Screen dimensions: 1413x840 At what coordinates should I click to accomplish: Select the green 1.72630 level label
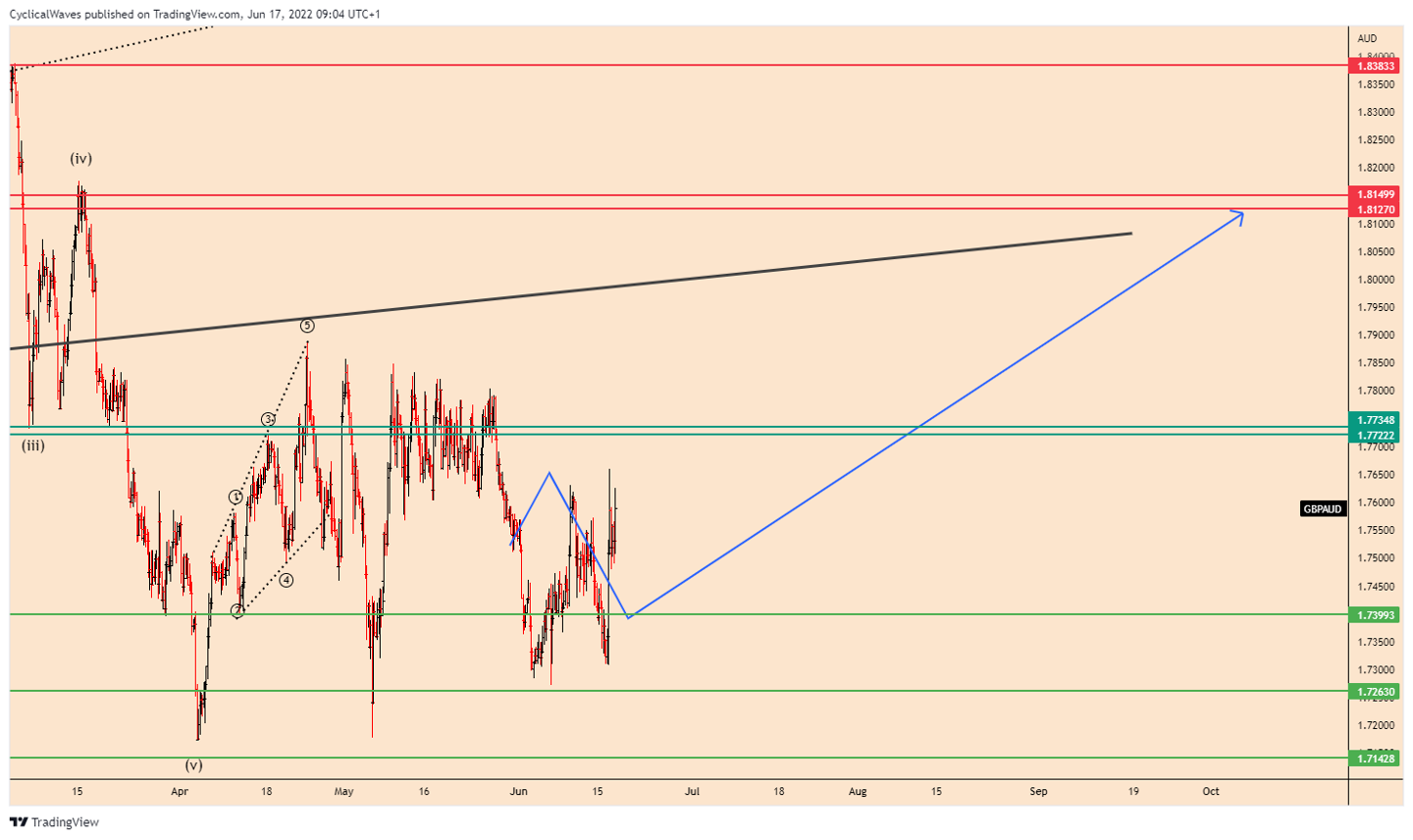(x=1375, y=692)
